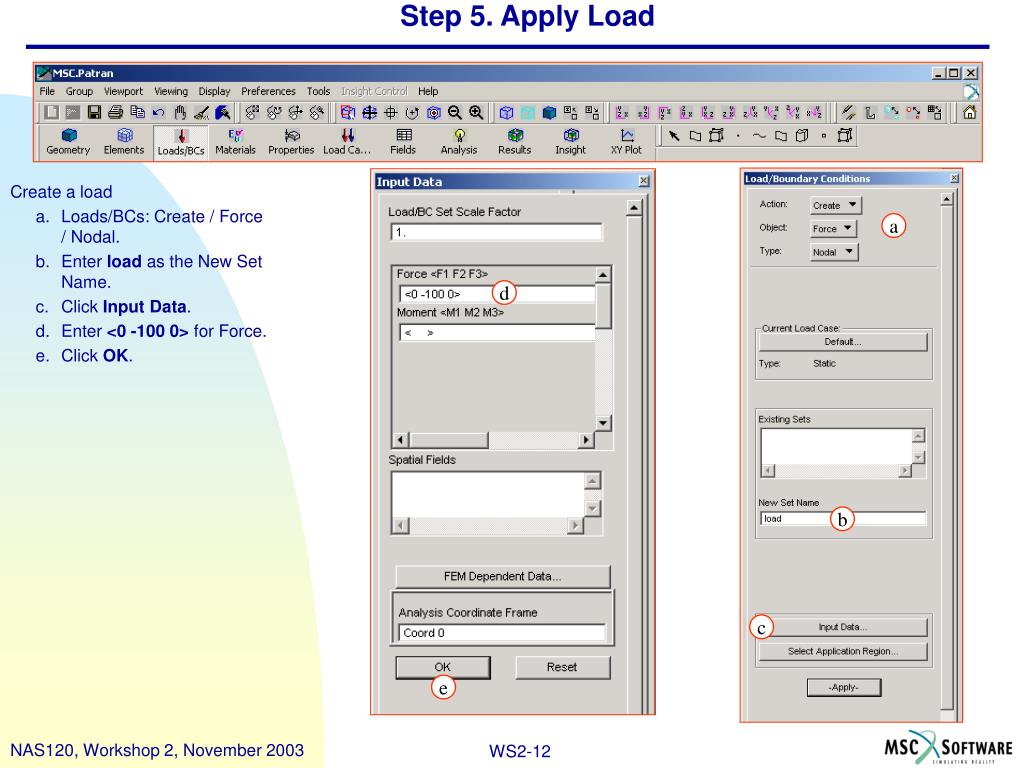Click force list scroll down arrow
Viewport: 1024px width, 768px height.
[603, 423]
